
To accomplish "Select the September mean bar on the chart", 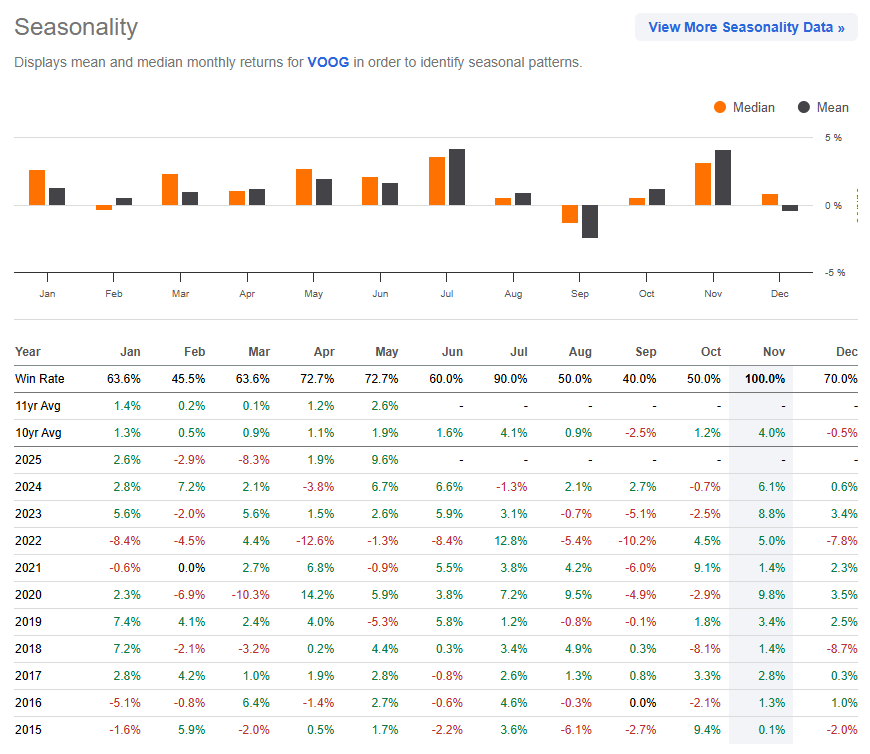I will (589, 222).
